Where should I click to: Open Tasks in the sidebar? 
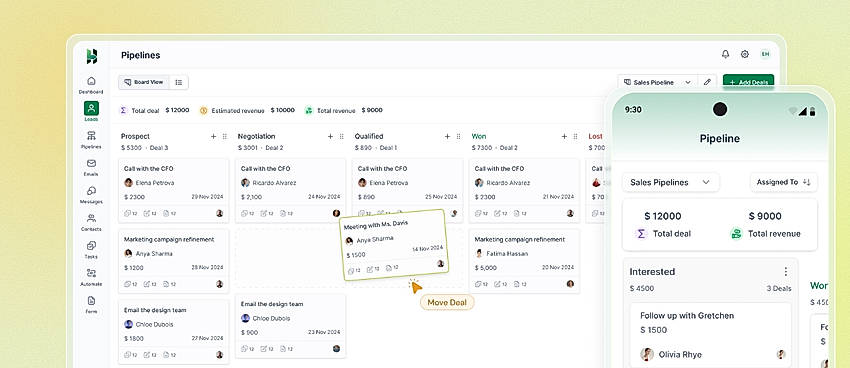pos(91,250)
